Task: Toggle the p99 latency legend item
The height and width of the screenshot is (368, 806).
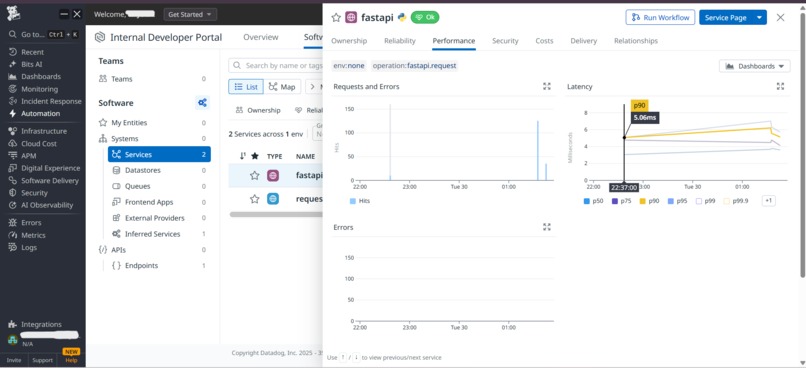Action: pos(705,201)
